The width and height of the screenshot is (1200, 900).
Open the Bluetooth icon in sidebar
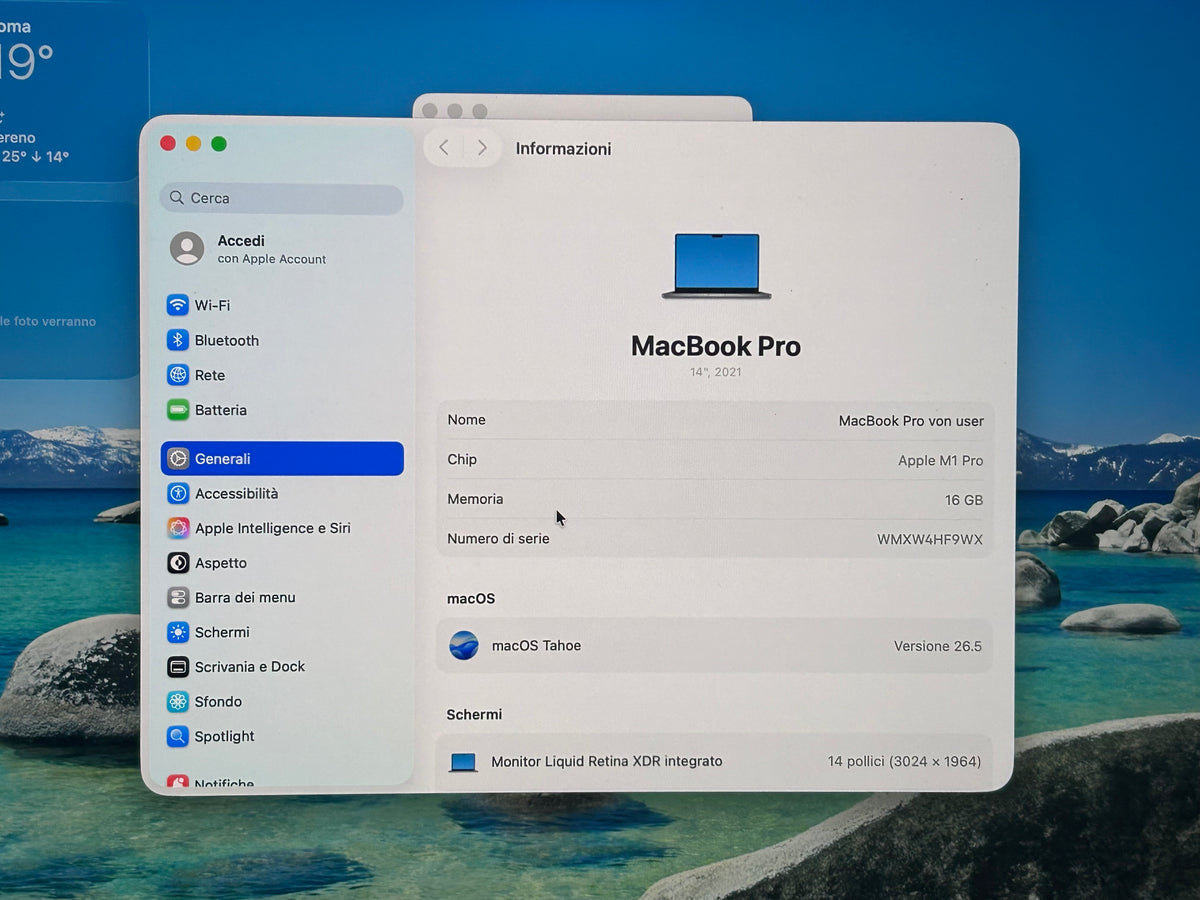coord(178,340)
